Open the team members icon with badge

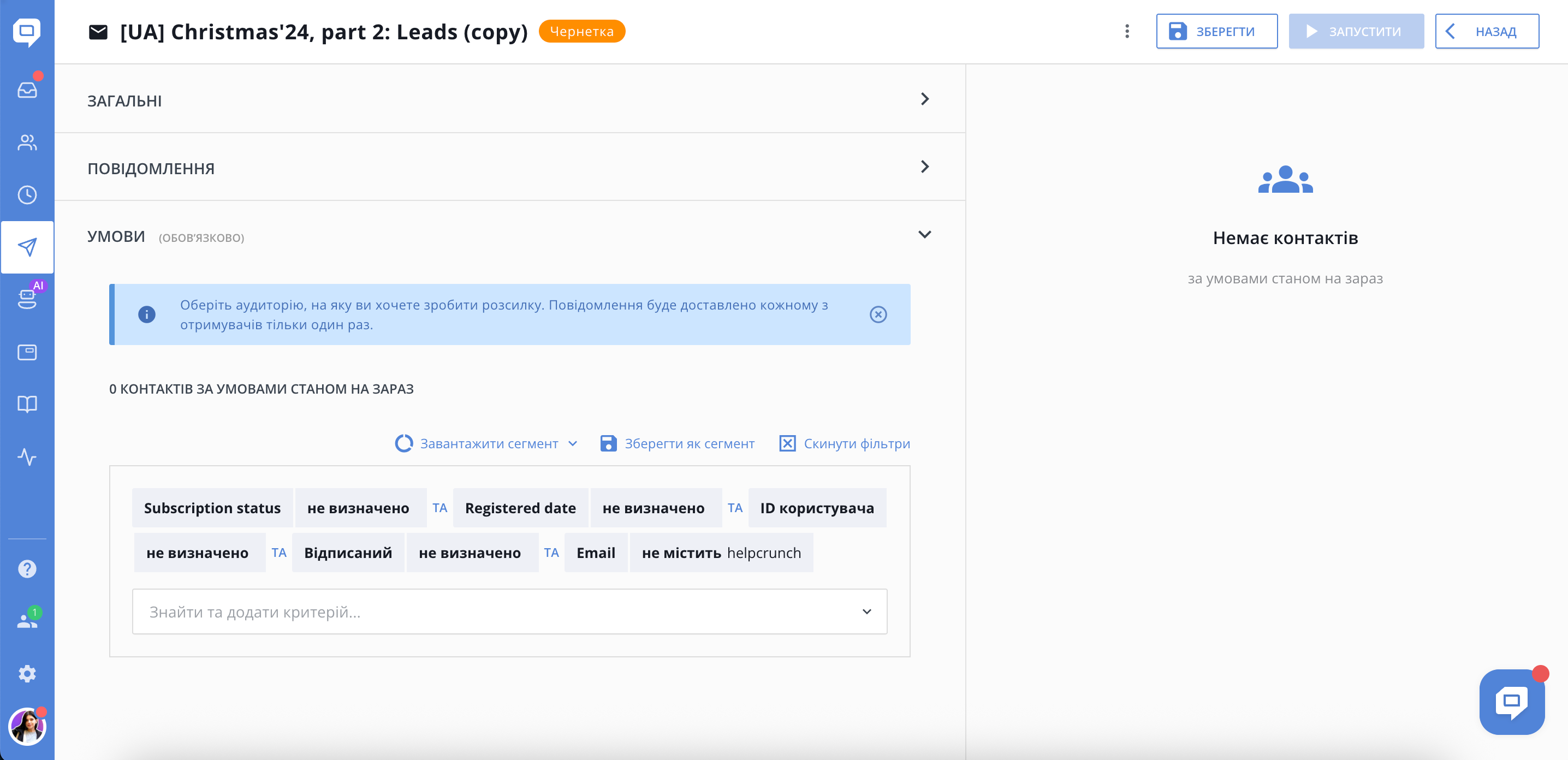pyautogui.click(x=27, y=621)
